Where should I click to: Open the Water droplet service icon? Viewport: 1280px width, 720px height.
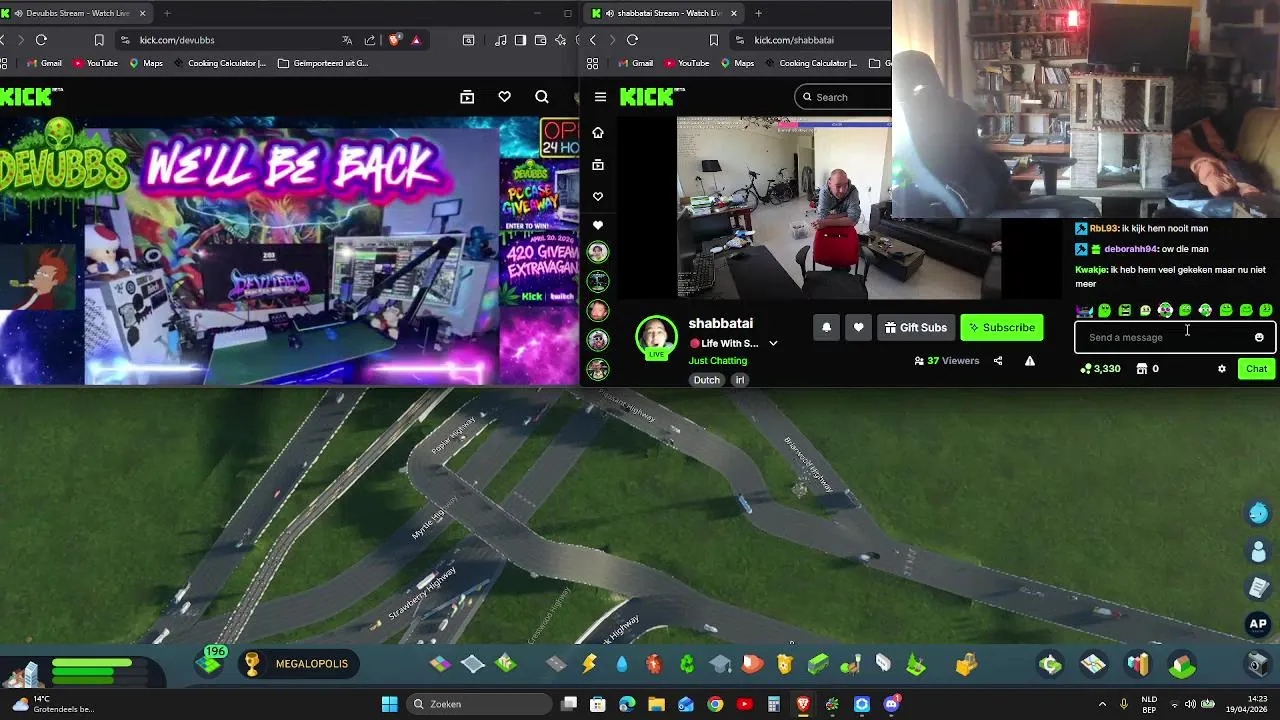pos(622,664)
